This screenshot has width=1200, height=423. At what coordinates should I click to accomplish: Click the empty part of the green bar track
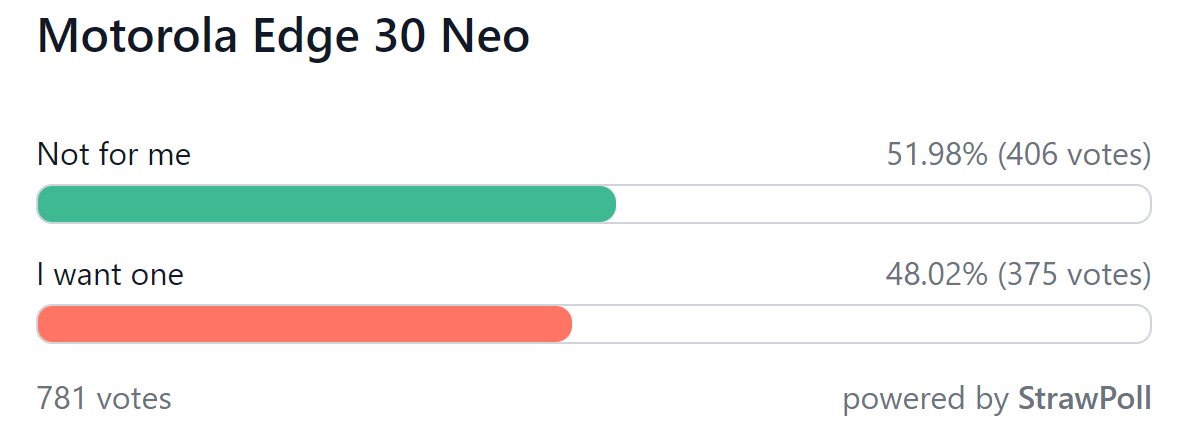(x=884, y=204)
